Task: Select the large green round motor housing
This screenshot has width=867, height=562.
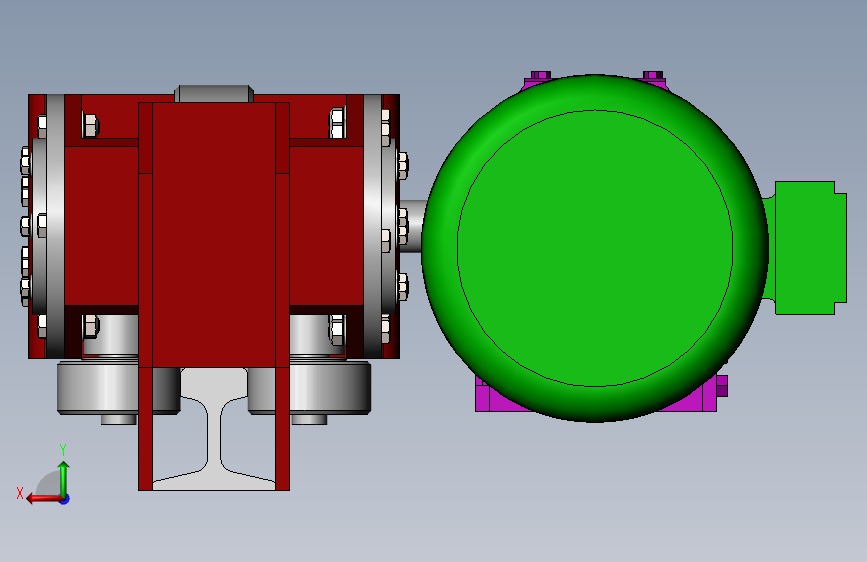Action: [595, 248]
